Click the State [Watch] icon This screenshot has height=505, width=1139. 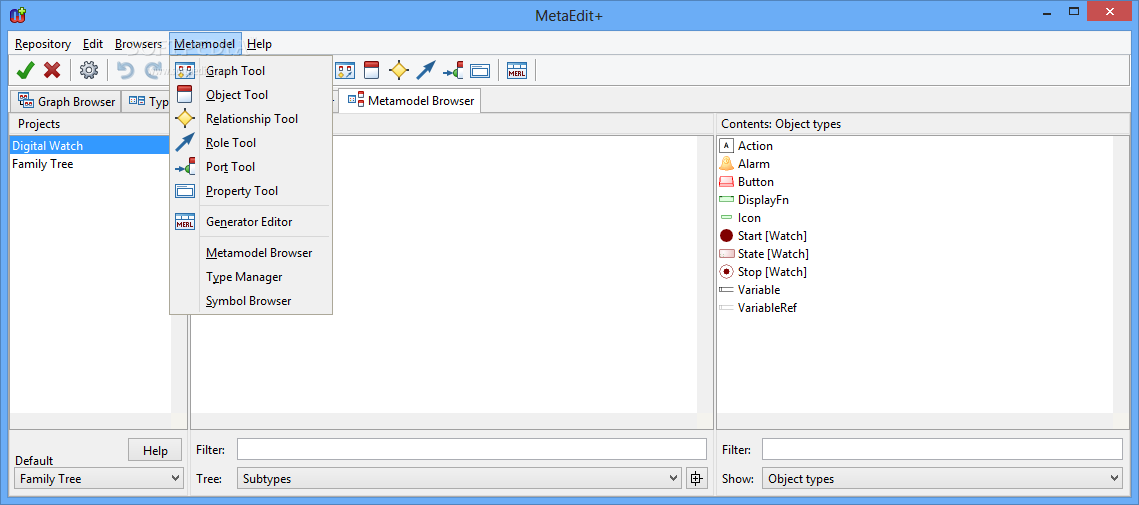click(x=726, y=254)
